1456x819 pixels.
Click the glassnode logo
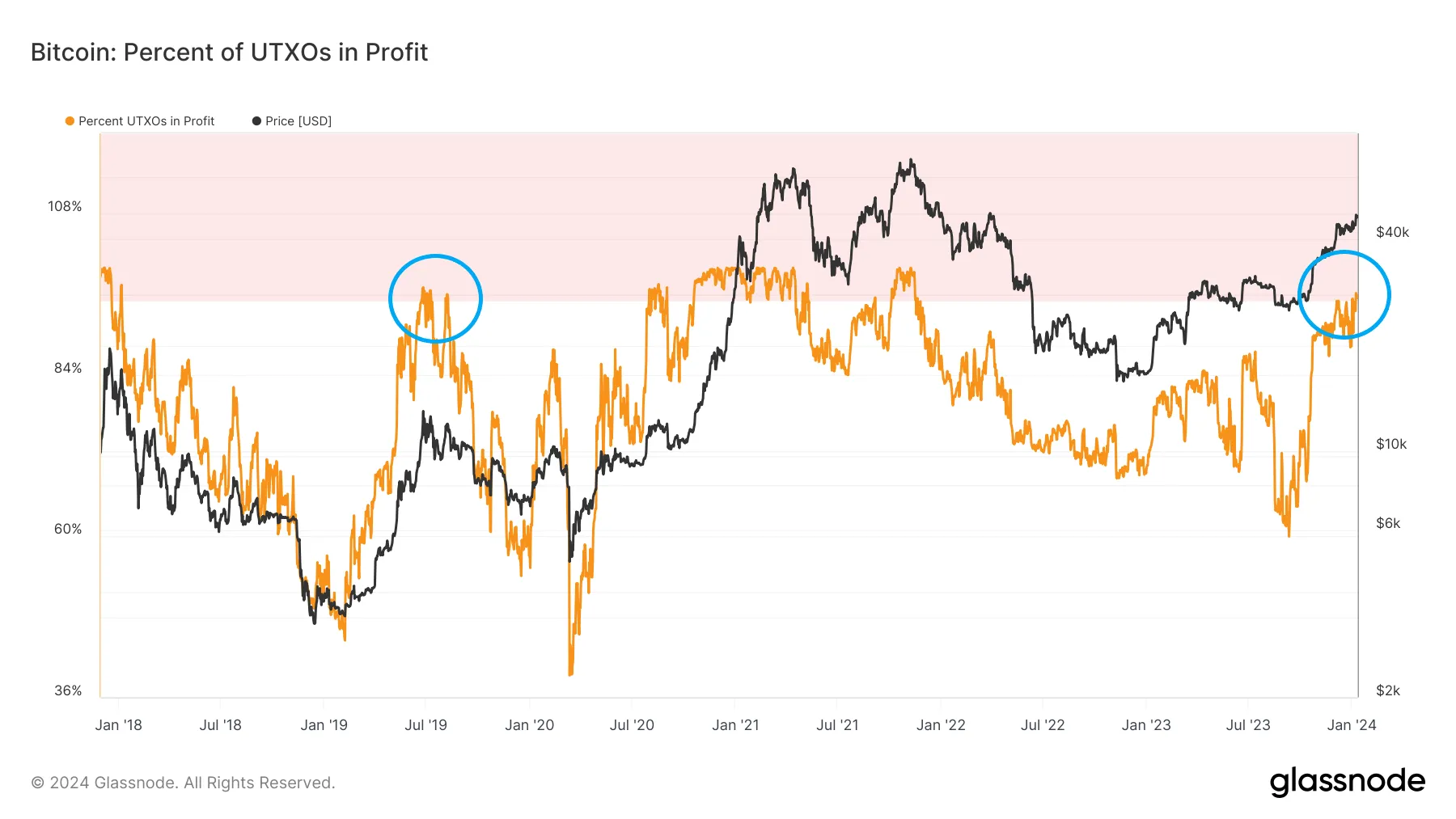coord(1347,782)
